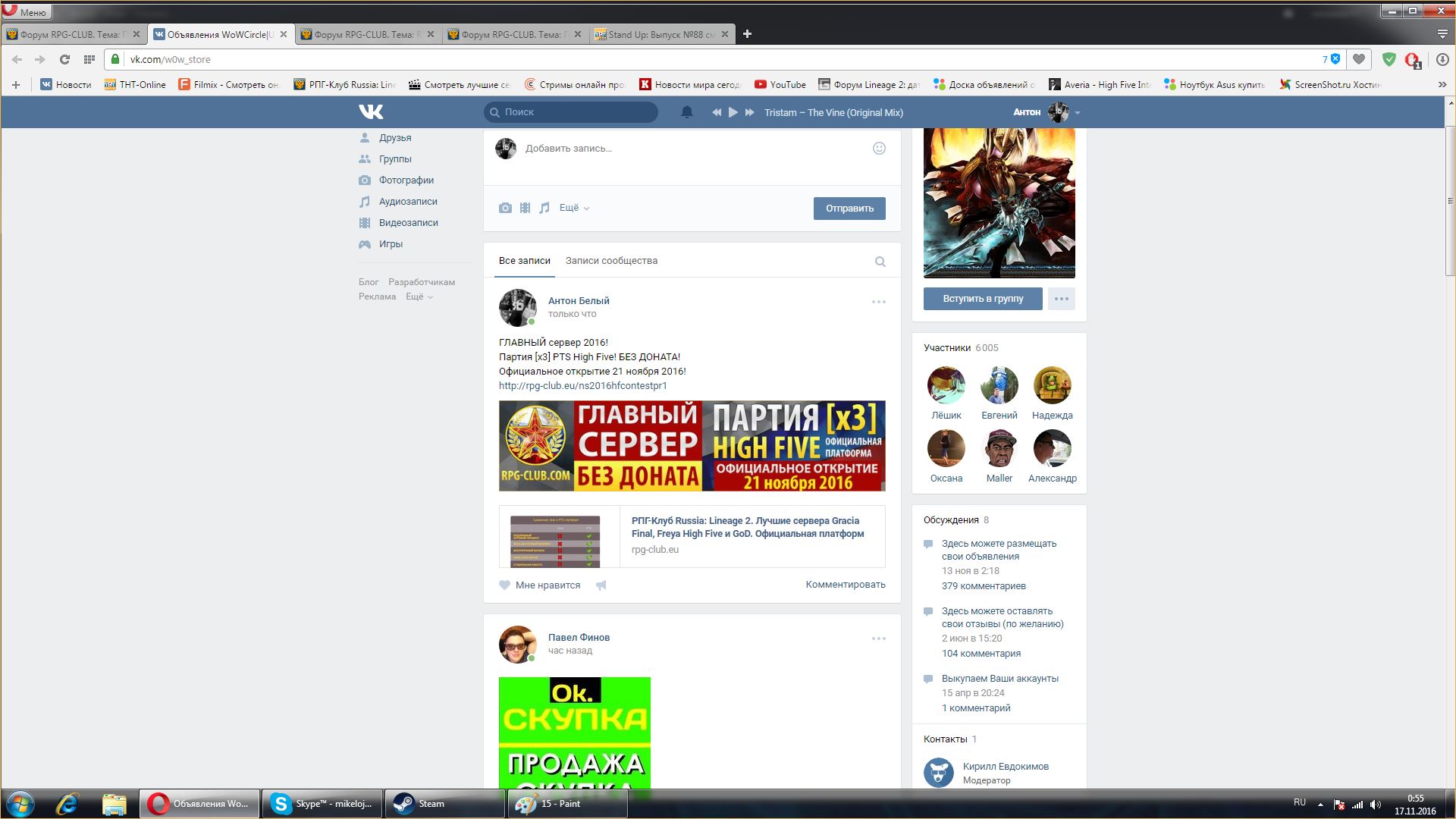The height and width of the screenshot is (819, 1456).
Task: Attach a video with film icon
Action: click(x=525, y=208)
